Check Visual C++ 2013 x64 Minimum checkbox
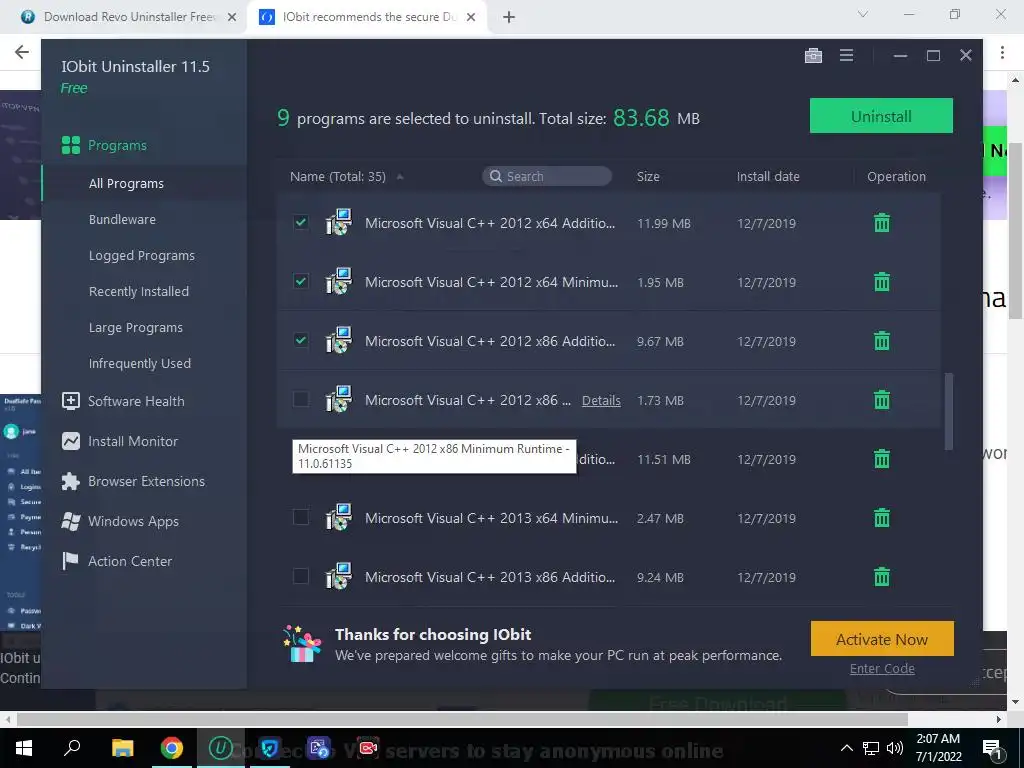The image size is (1024, 768). (x=300, y=517)
